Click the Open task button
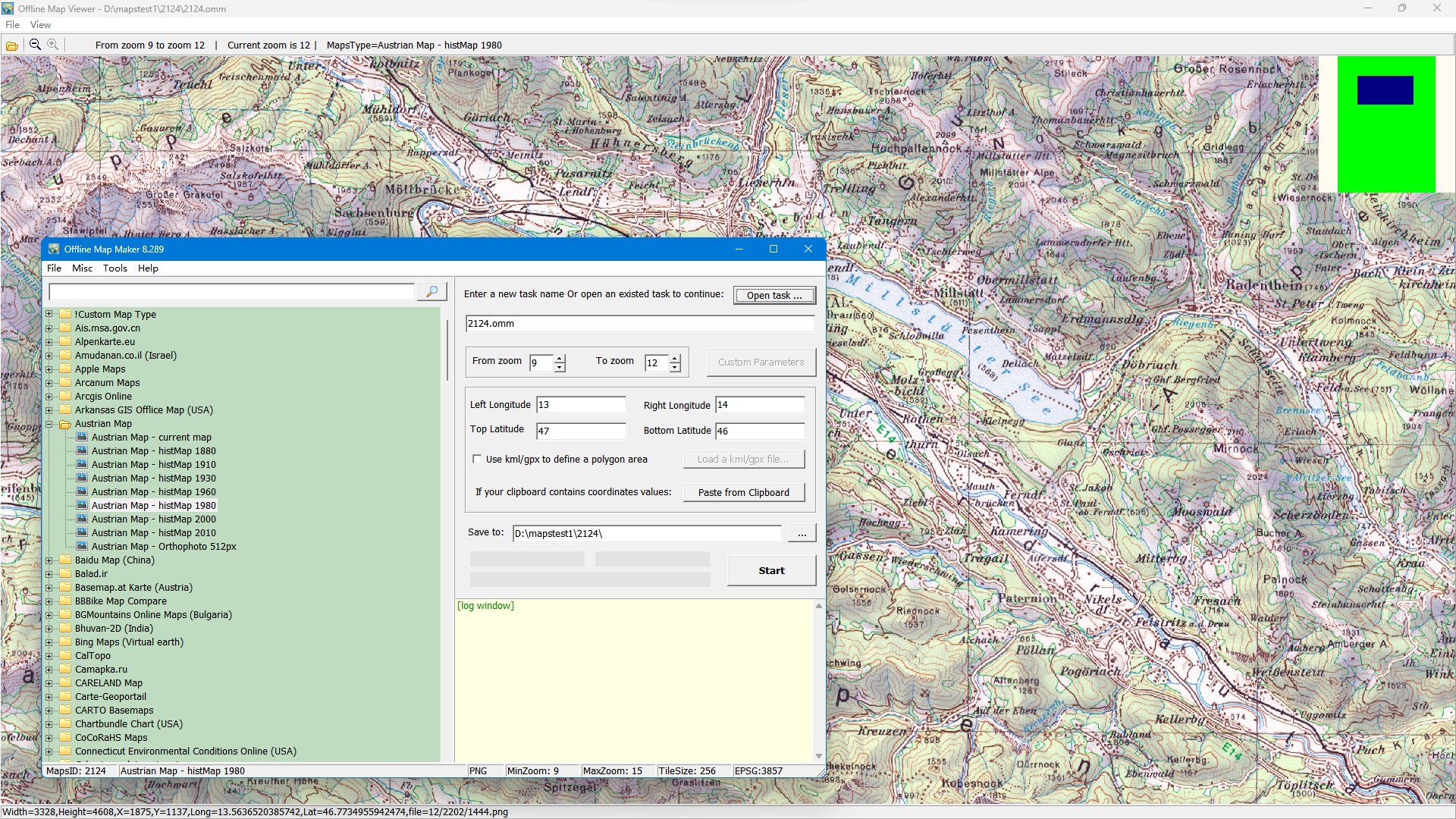The image size is (1456, 819). (774, 295)
